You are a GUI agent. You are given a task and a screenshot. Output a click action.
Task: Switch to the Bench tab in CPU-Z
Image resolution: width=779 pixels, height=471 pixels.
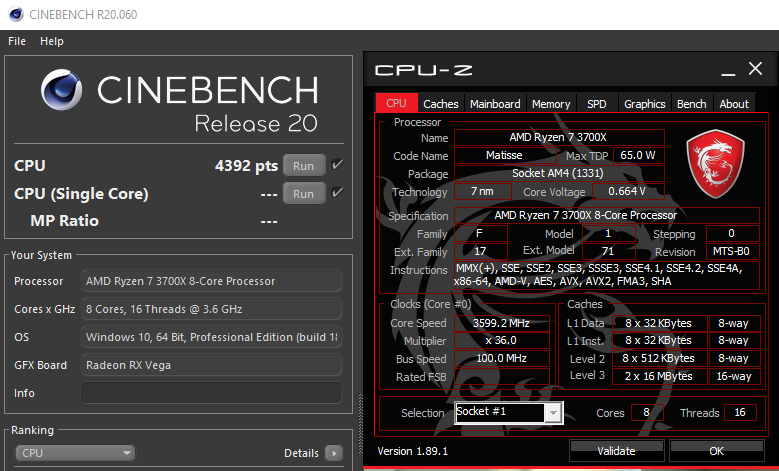692,104
